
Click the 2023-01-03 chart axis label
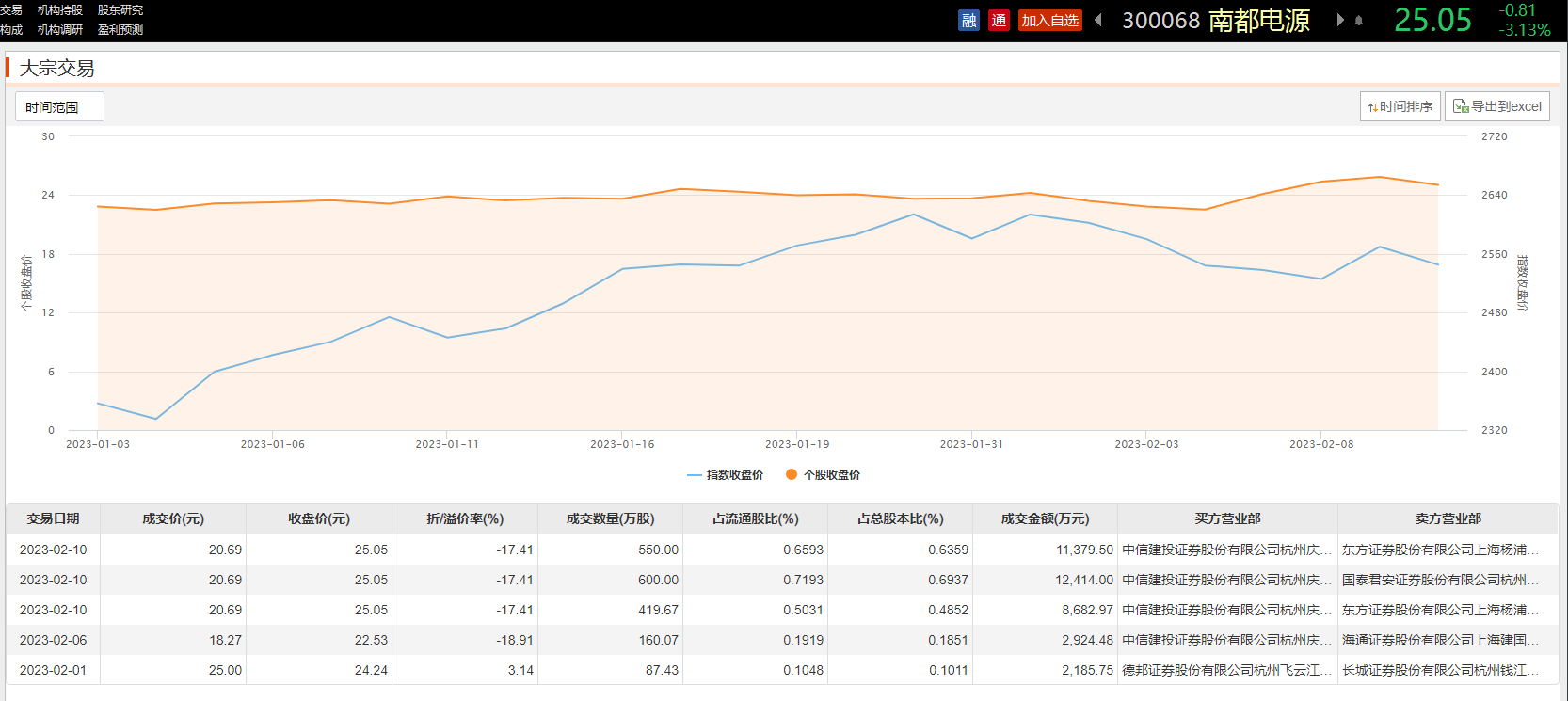(98, 444)
